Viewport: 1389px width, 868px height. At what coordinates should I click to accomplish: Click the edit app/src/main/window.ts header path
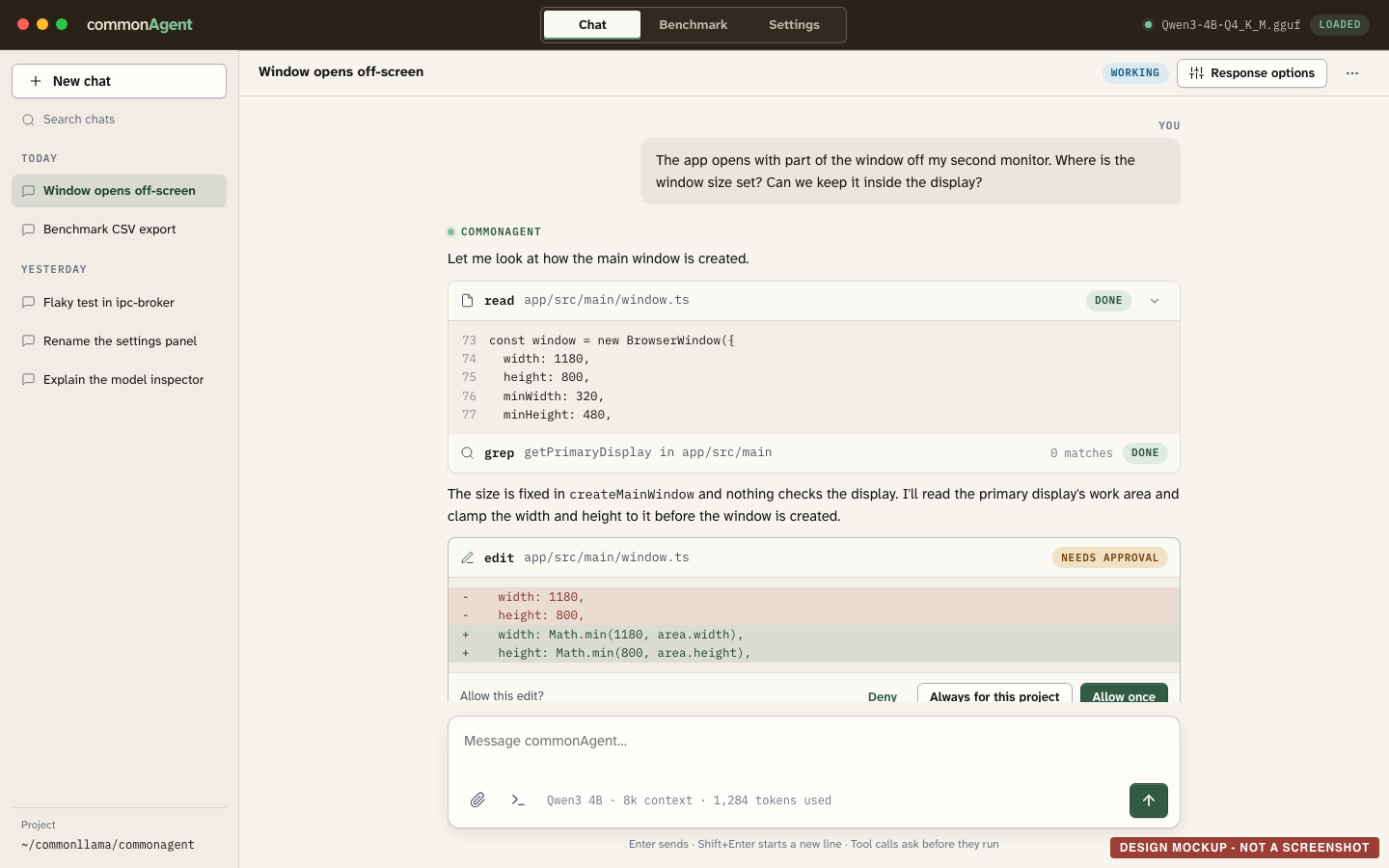click(607, 557)
